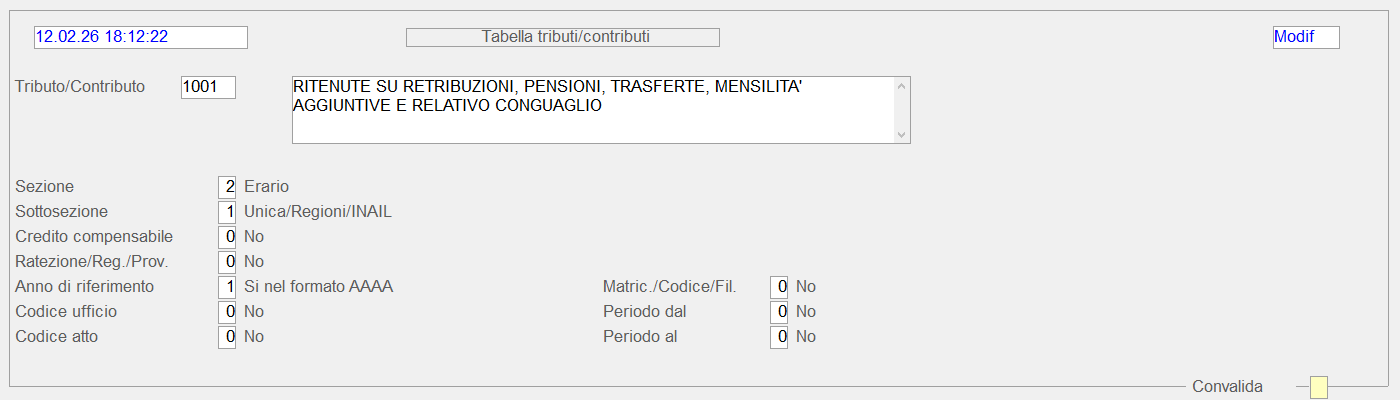The image size is (1400, 400).
Task: Click the Ratezione/Reg./Prov. value field
Action: (227, 262)
